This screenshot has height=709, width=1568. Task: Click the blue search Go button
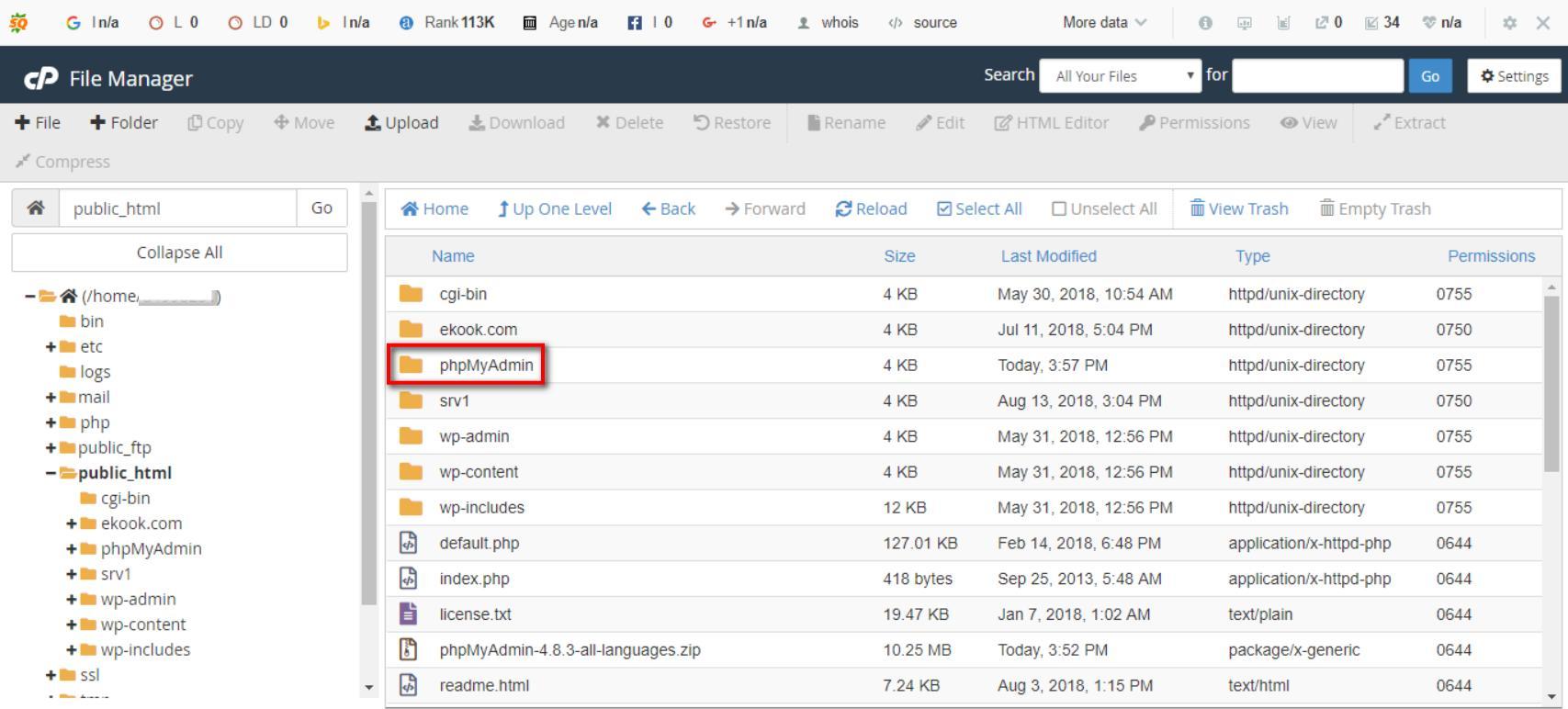[1430, 76]
